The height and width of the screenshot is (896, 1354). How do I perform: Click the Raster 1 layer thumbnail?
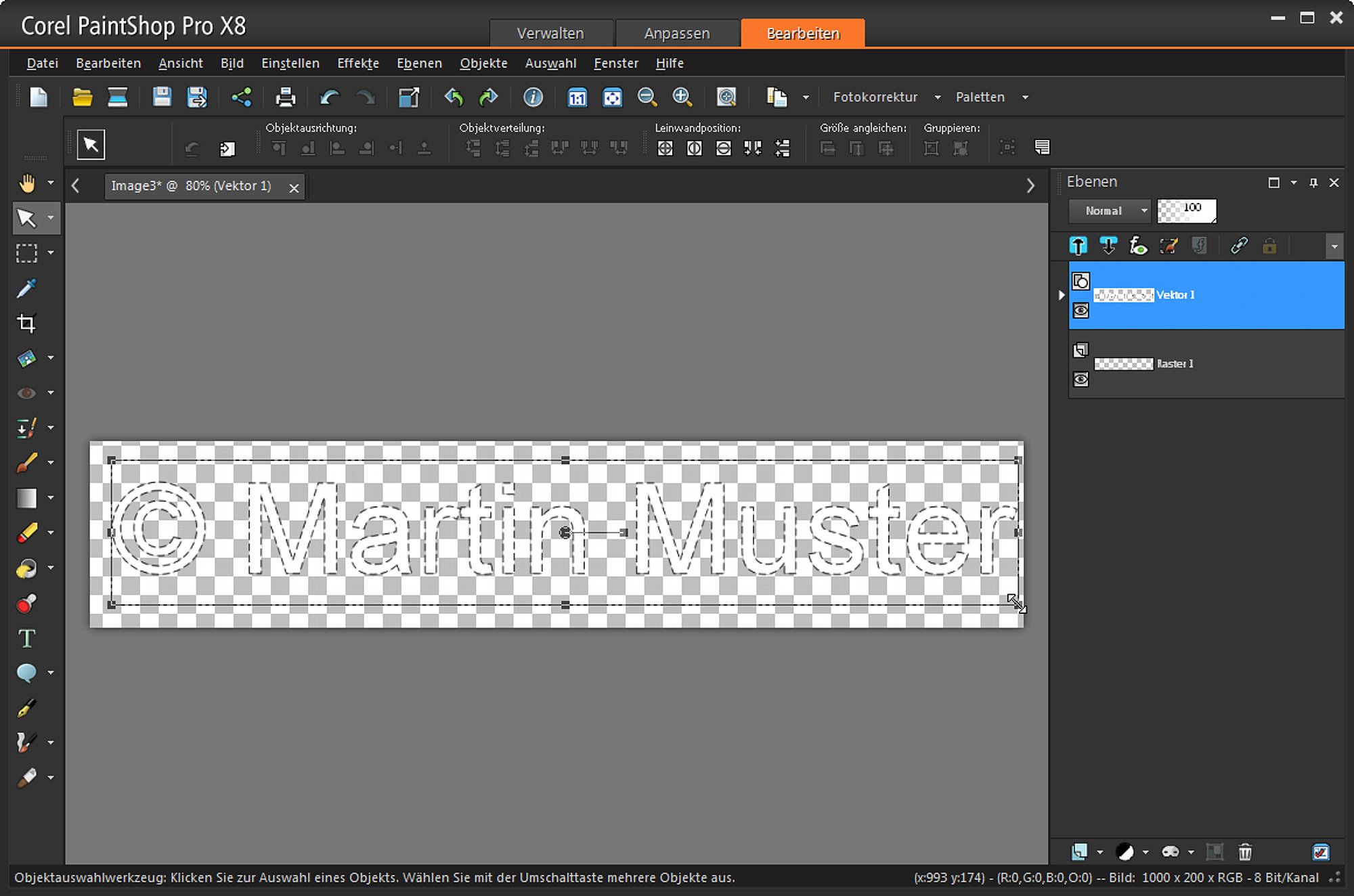1124,364
